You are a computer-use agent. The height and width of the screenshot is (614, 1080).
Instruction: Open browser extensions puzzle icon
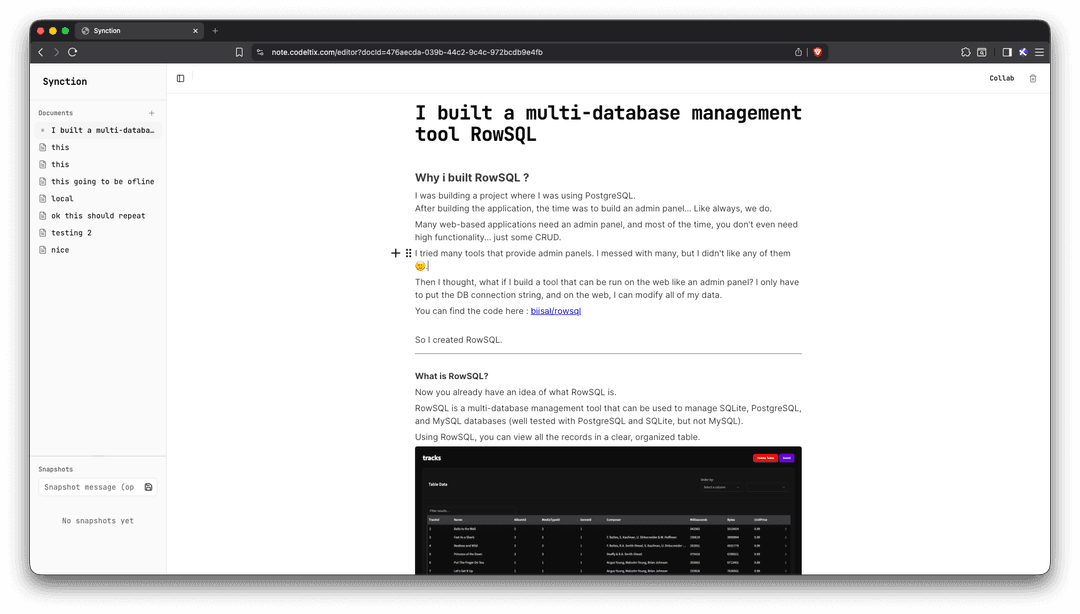pos(966,52)
